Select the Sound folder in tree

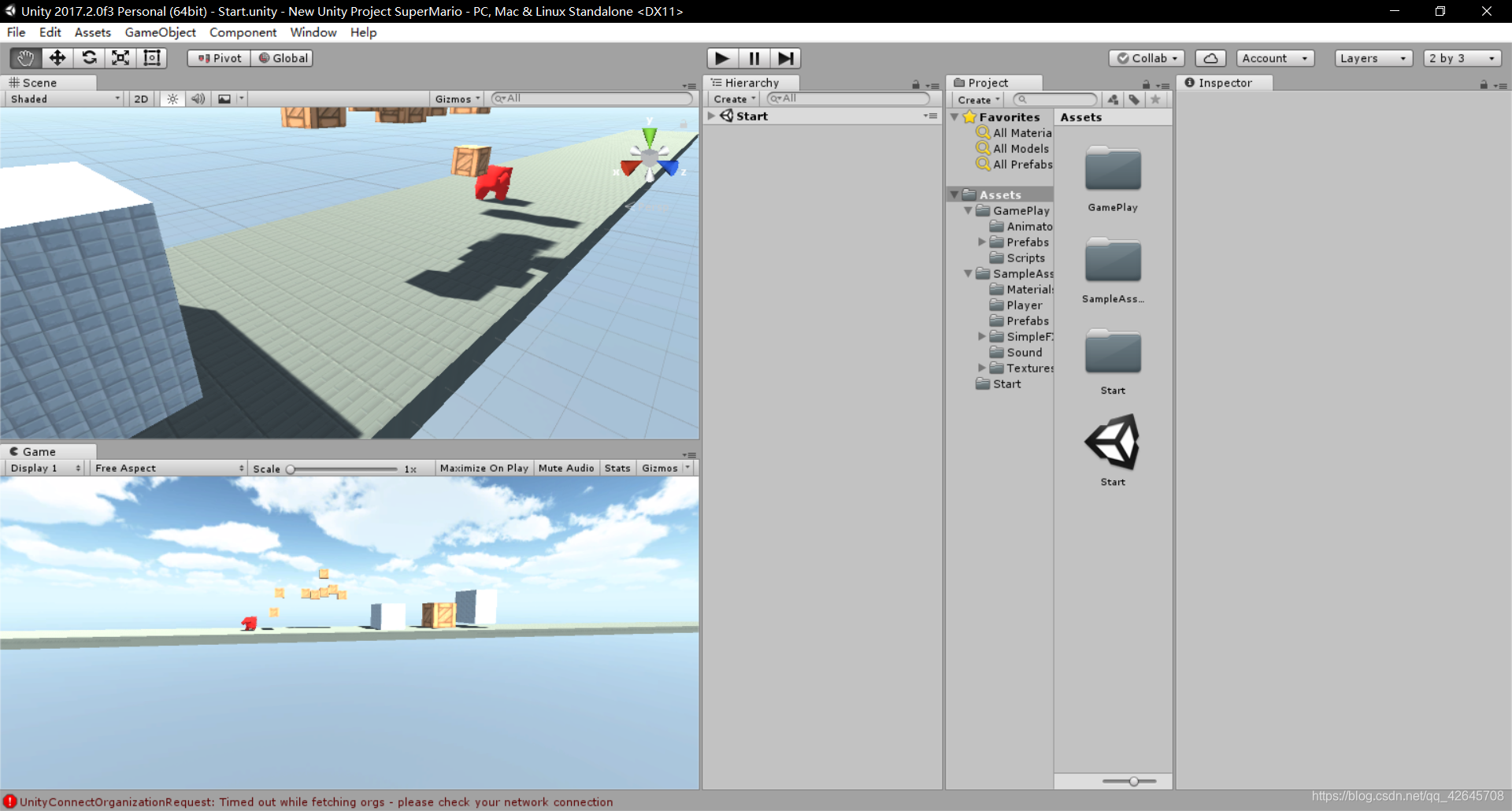[1015, 353]
